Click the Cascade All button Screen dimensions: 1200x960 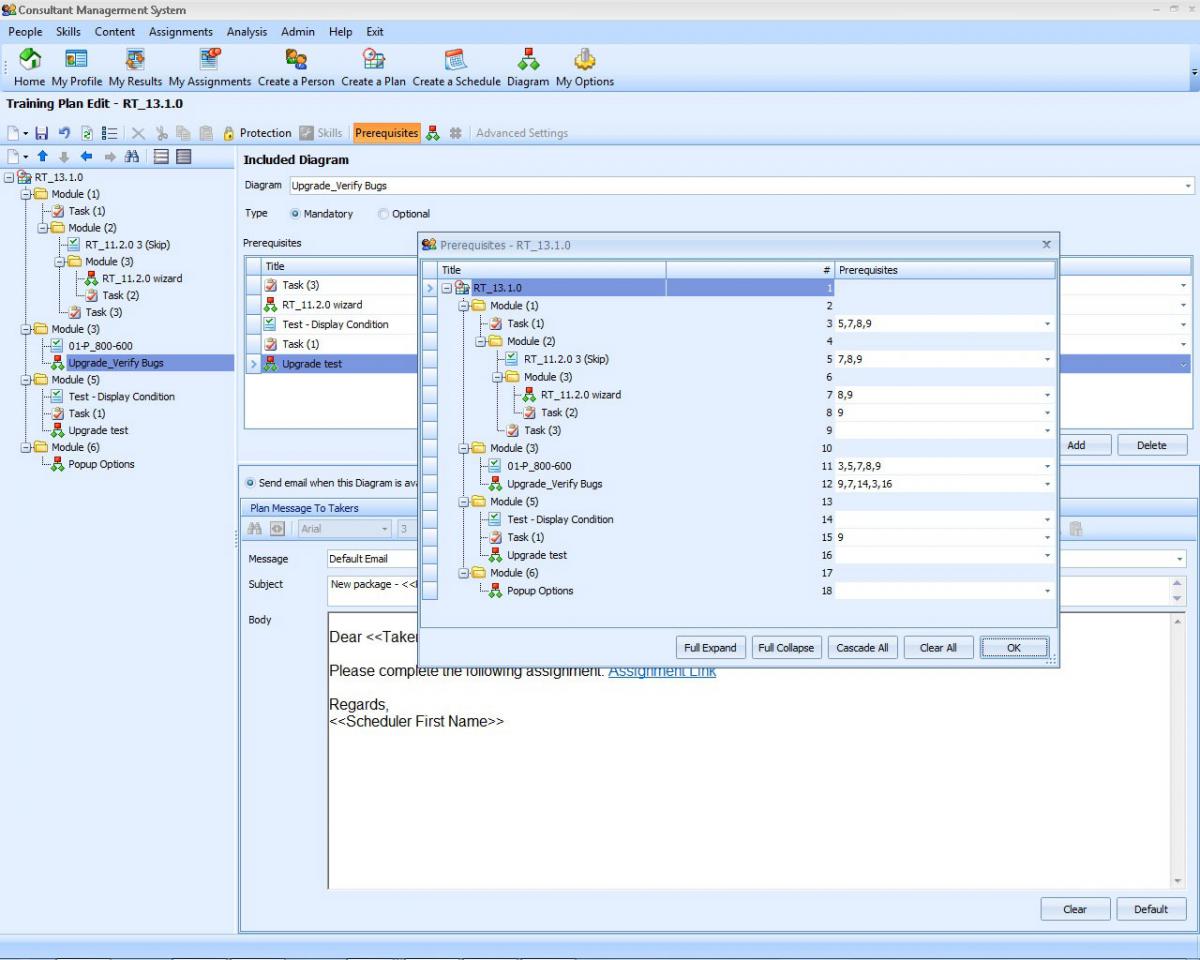tap(862, 648)
